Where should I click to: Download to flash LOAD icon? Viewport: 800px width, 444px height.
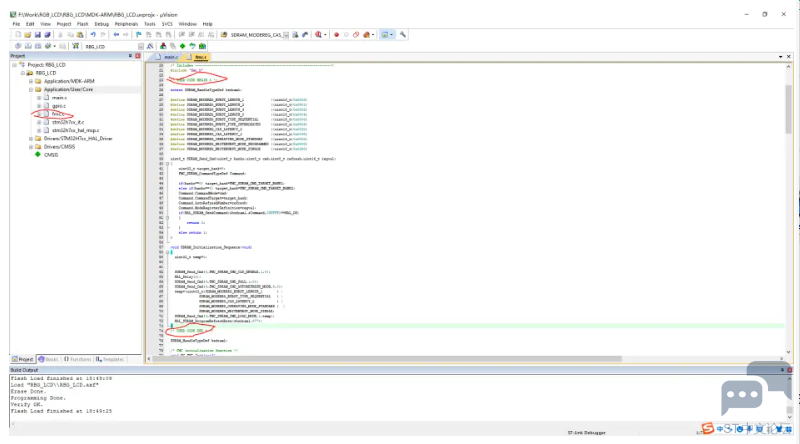(x=75, y=46)
